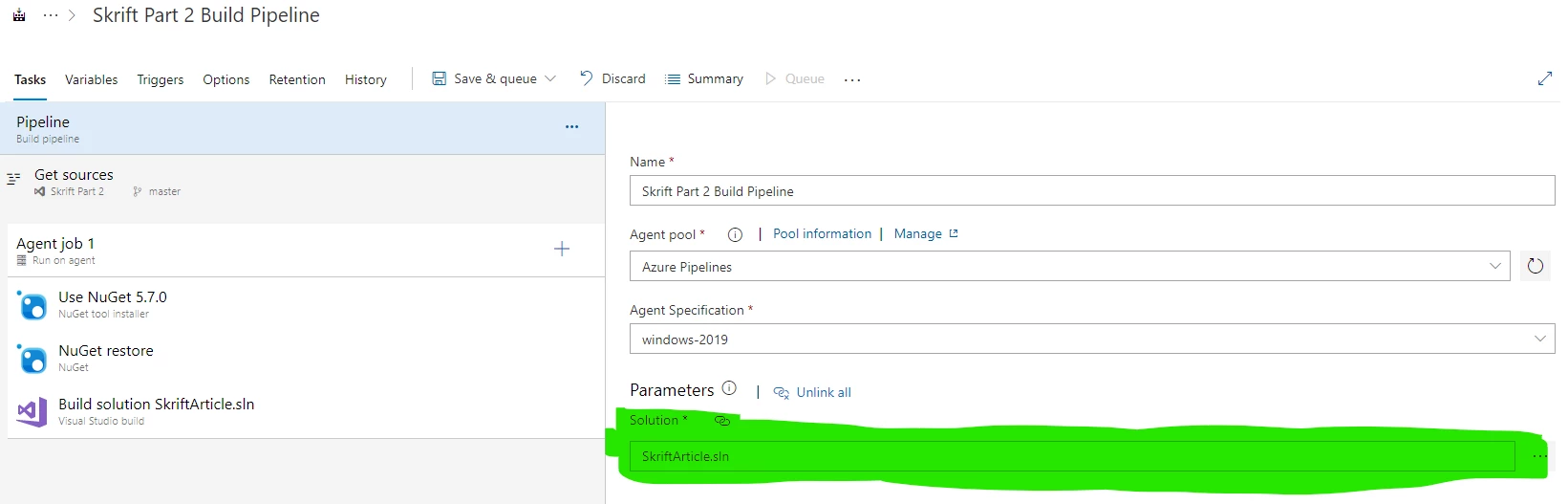Open the pipeline Summary
The height and width of the screenshot is (504, 1568).
(704, 78)
